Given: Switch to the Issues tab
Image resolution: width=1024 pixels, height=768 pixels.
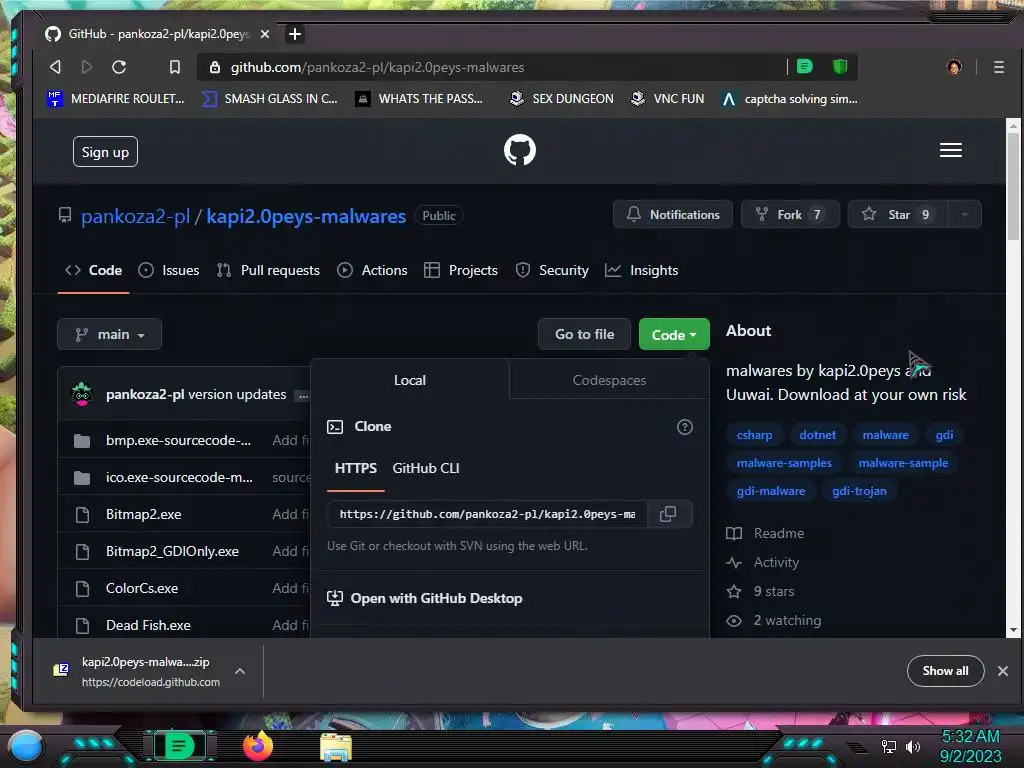Looking at the screenshot, I should point(169,270).
